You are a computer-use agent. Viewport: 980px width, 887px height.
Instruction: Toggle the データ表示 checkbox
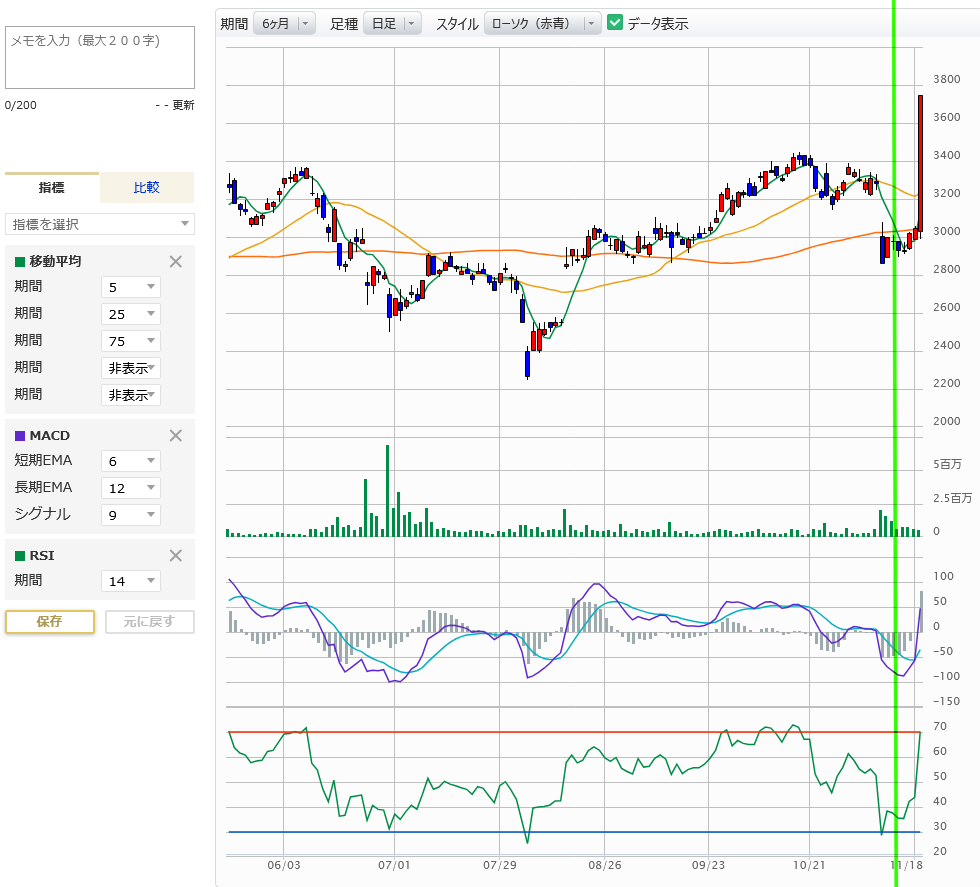616,23
